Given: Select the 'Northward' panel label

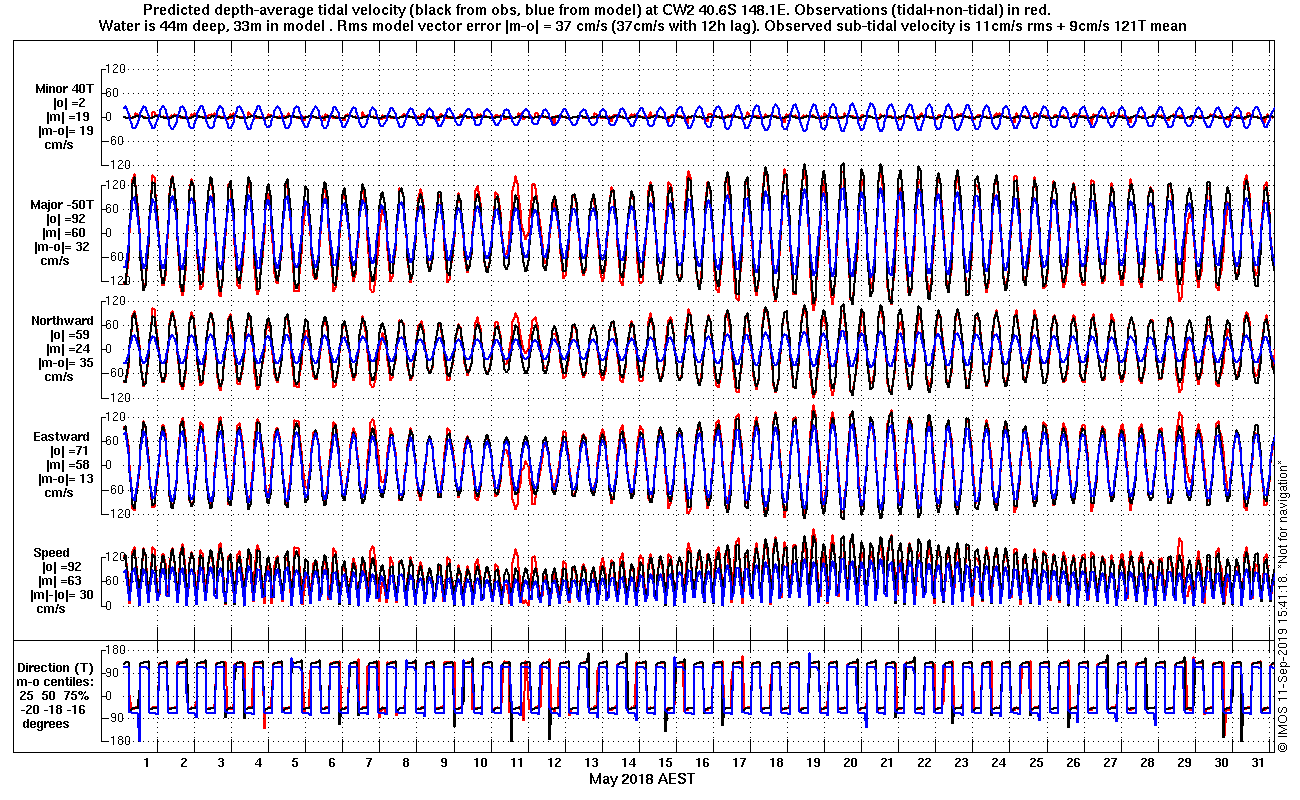Looking at the screenshot, I should (61, 321).
